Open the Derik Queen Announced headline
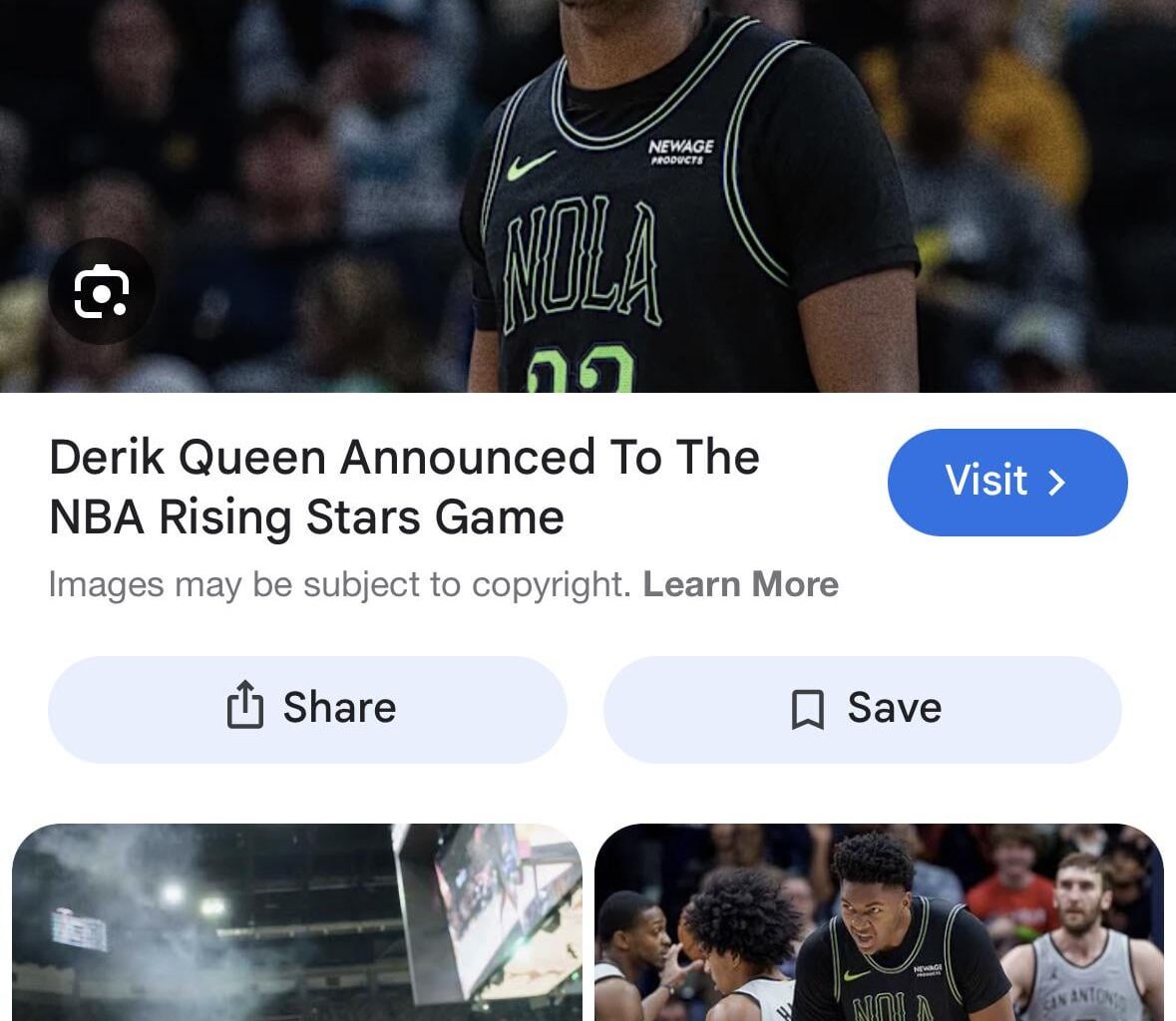Image resolution: width=1176 pixels, height=1021 pixels. pyautogui.click(x=405, y=488)
